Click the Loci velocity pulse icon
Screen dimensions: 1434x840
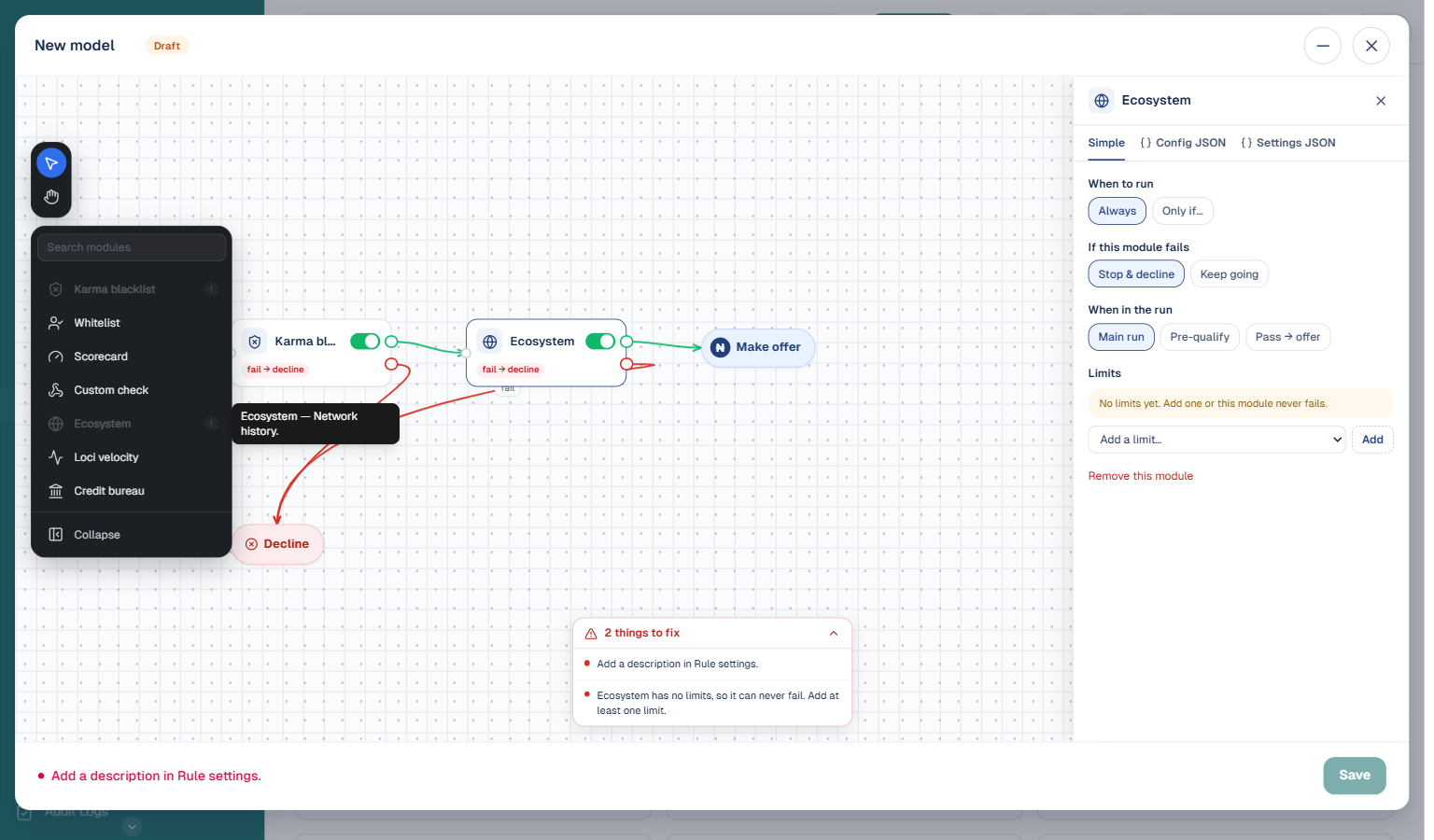(x=56, y=457)
